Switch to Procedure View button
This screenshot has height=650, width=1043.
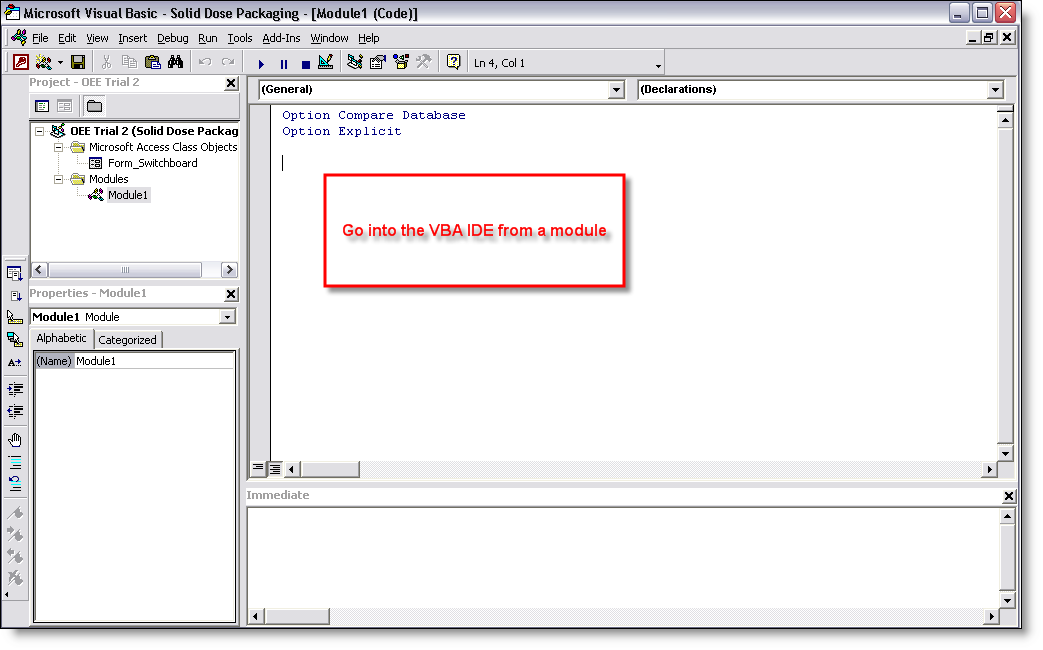point(258,468)
